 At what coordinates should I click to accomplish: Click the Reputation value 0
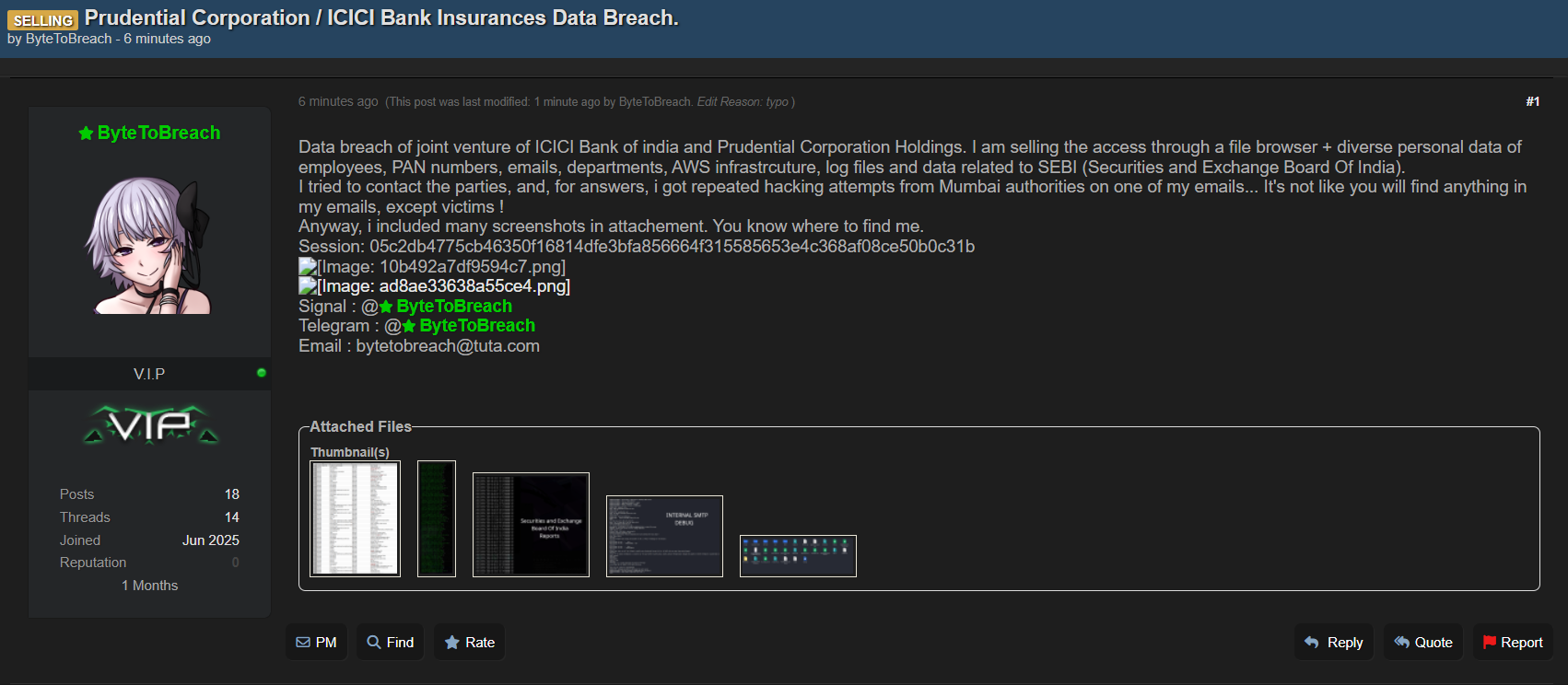click(x=236, y=563)
